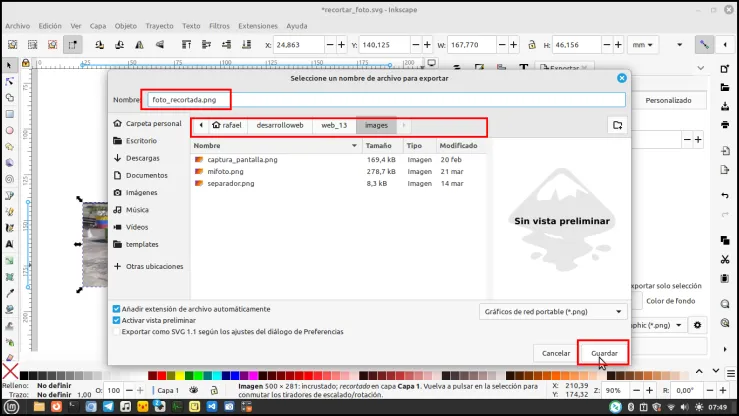The width and height of the screenshot is (739, 416).
Task: Open the mm units dropdown
Action: (x=642, y=45)
